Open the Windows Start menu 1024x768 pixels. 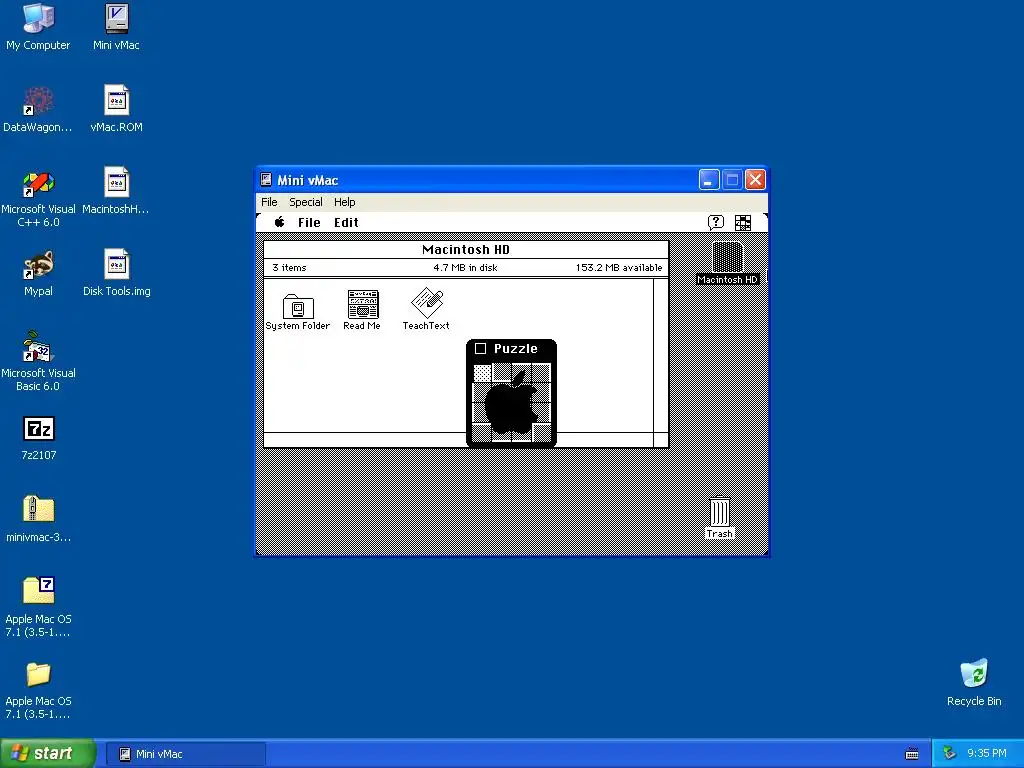click(47, 753)
